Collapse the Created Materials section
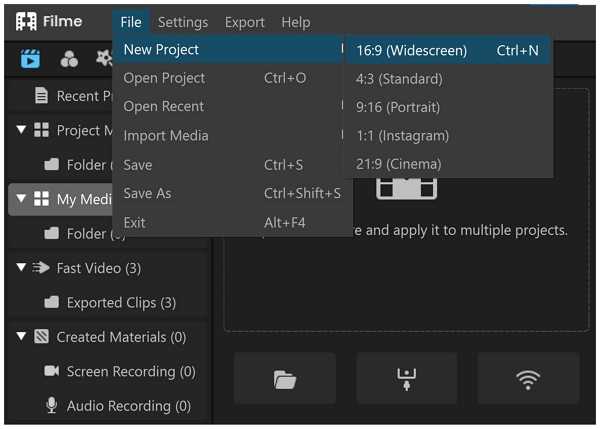Image resolution: width=600 pixels, height=429 pixels. click(x=21, y=337)
